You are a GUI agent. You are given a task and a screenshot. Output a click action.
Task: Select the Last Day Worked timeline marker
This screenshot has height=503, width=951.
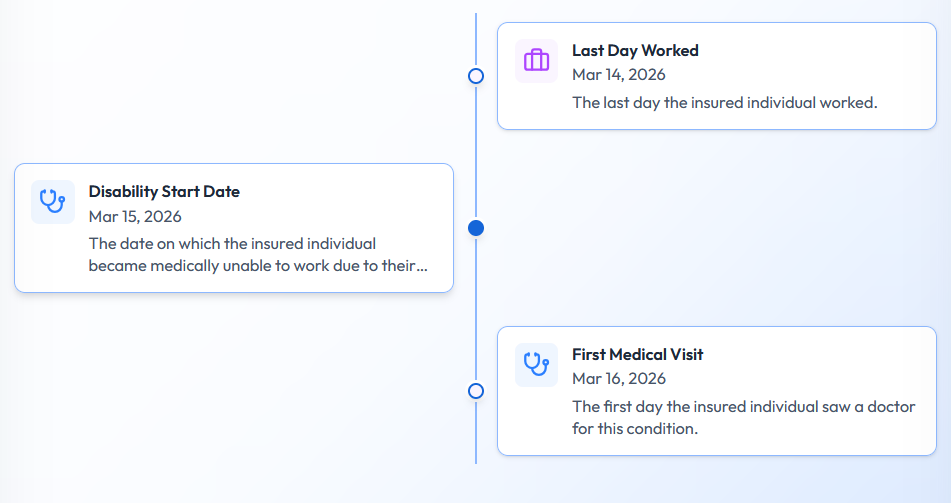476,76
